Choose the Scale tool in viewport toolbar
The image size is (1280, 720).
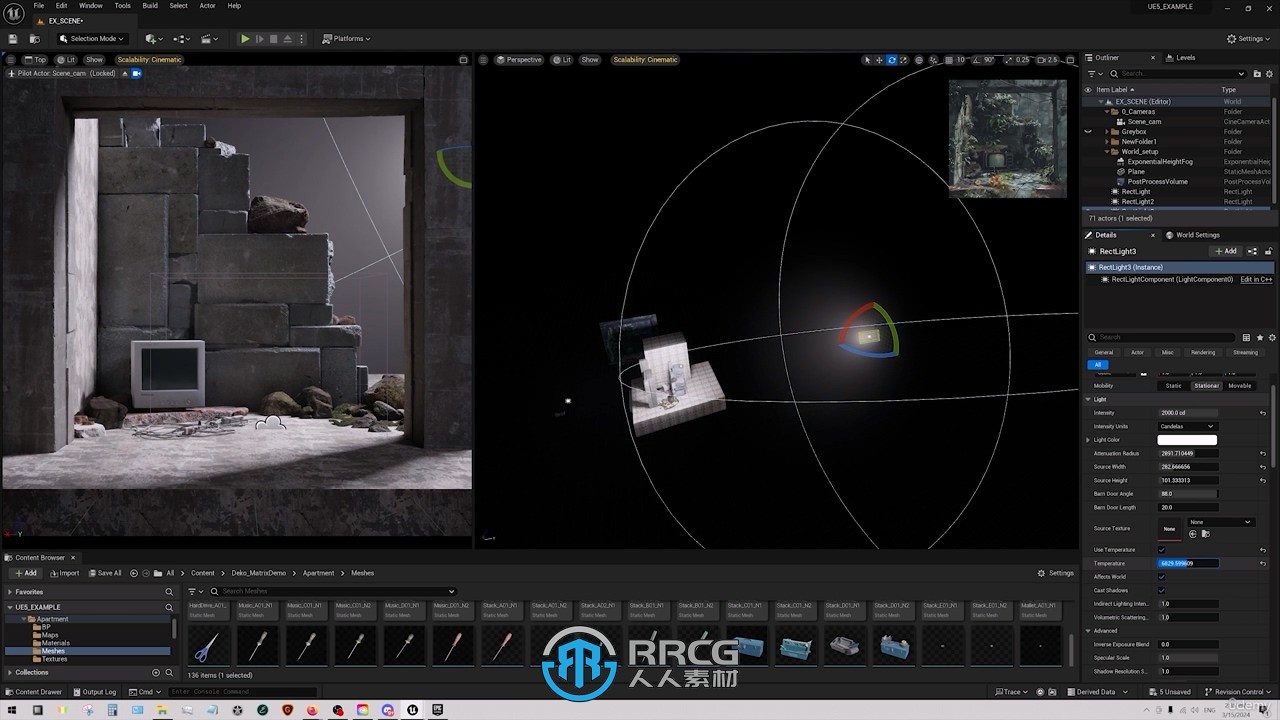click(904, 60)
